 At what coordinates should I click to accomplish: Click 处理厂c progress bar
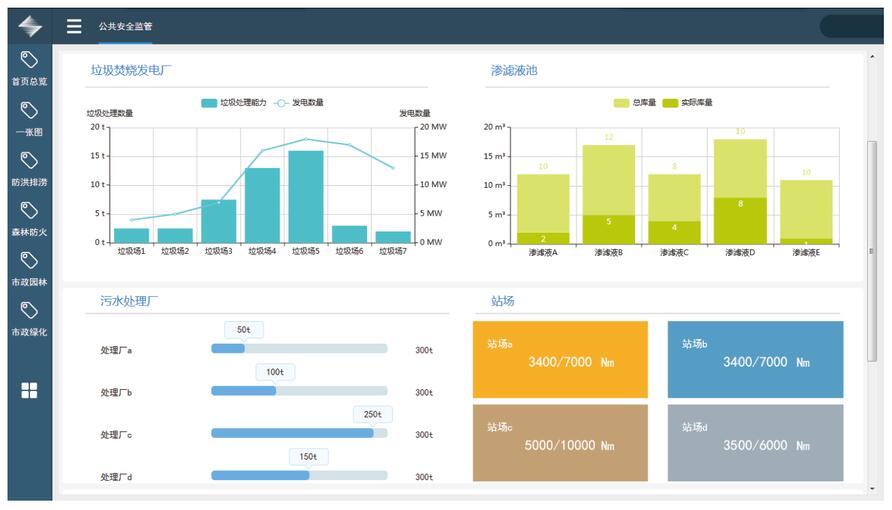point(299,433)
